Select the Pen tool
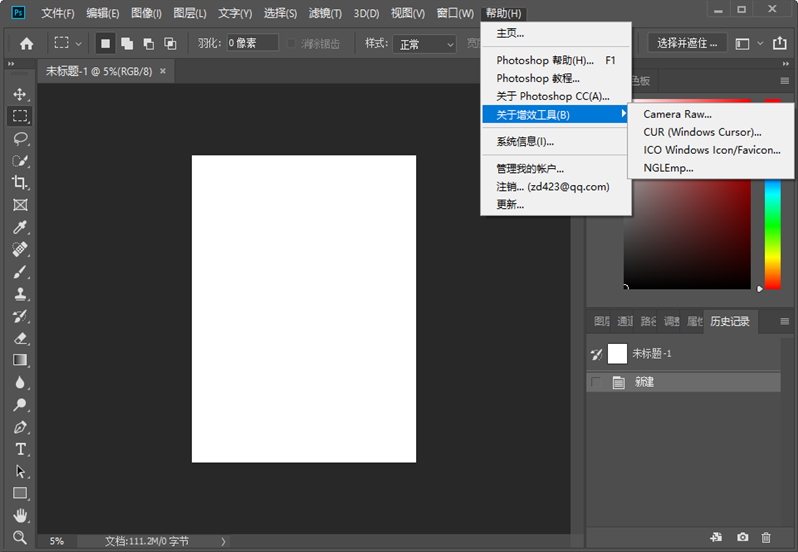 coord(20,427)
